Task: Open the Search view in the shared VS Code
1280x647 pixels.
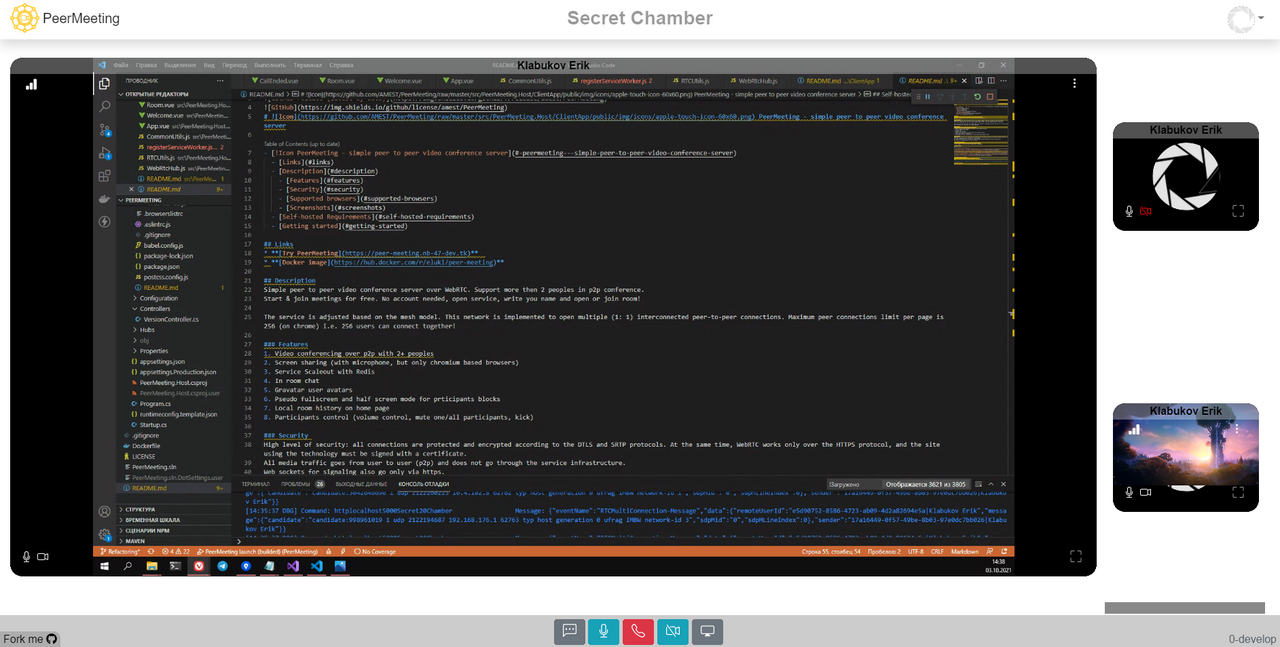Action: [105, 106]
